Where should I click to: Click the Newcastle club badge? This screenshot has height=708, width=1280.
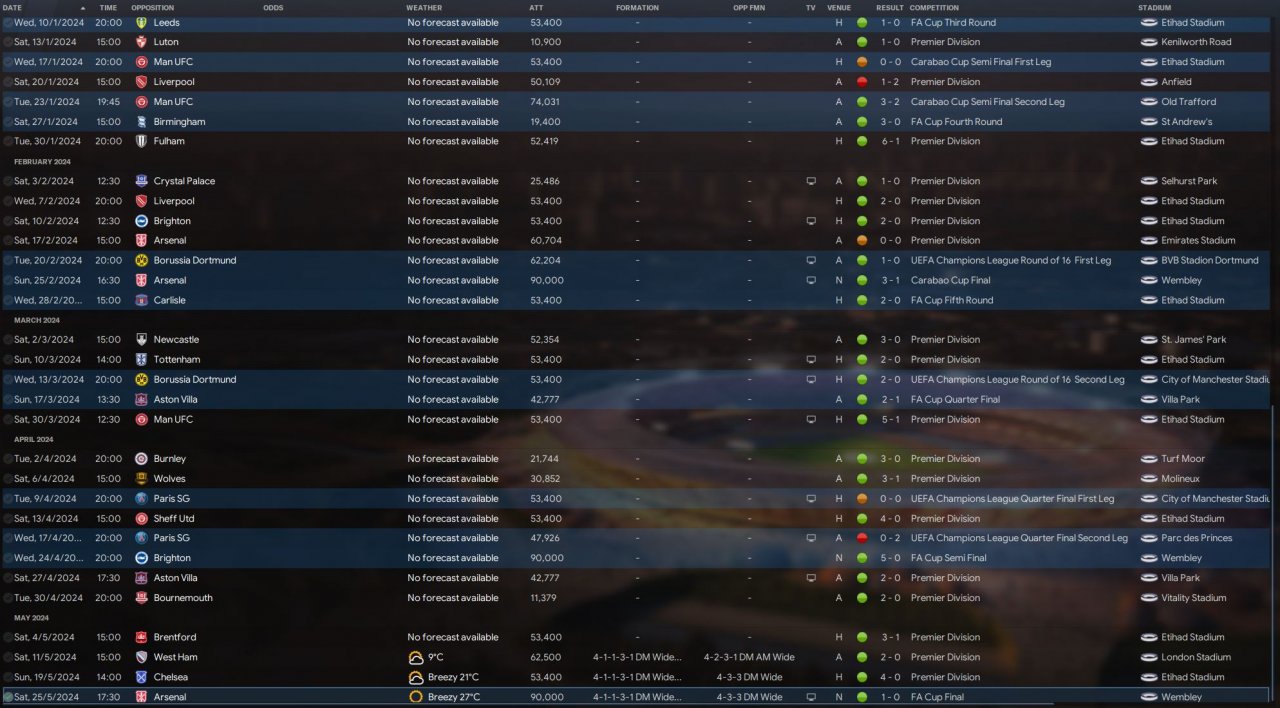coord(141,340)
